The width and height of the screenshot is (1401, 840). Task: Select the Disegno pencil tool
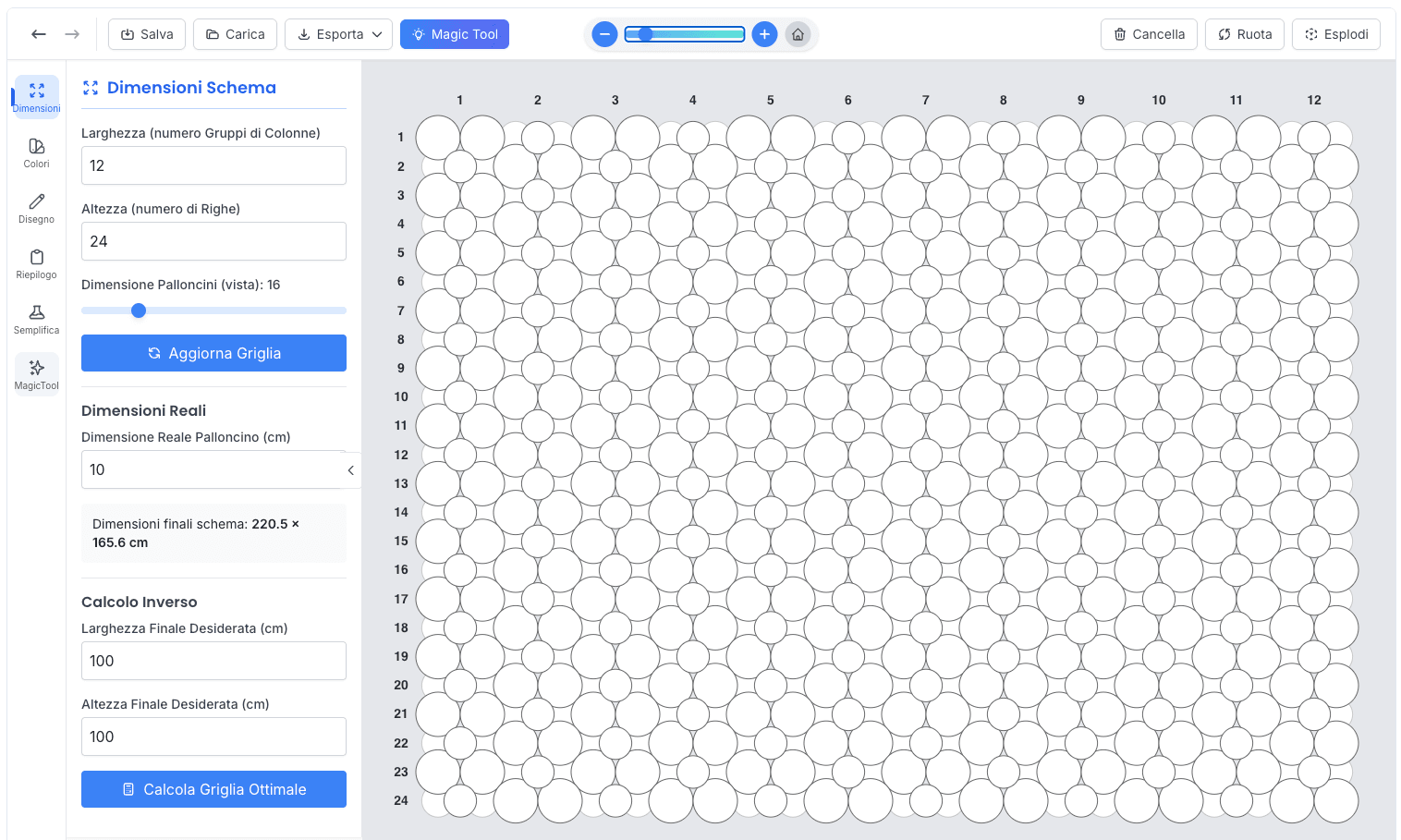(x=37, y=208)
